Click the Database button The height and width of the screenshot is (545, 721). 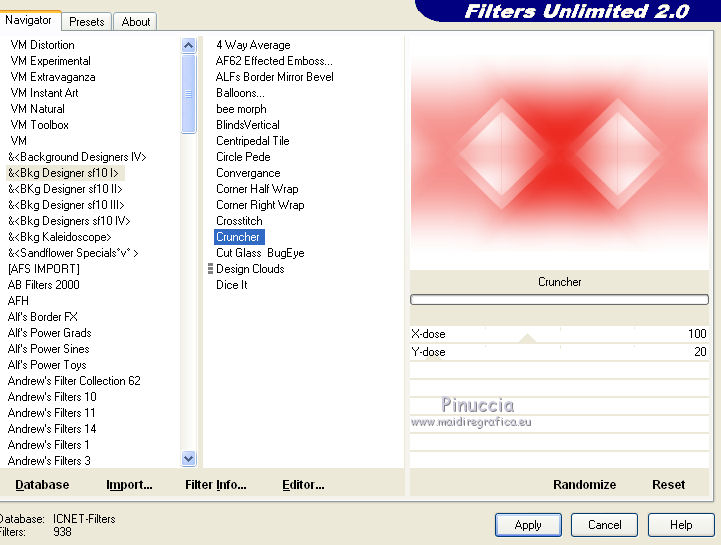42,485
